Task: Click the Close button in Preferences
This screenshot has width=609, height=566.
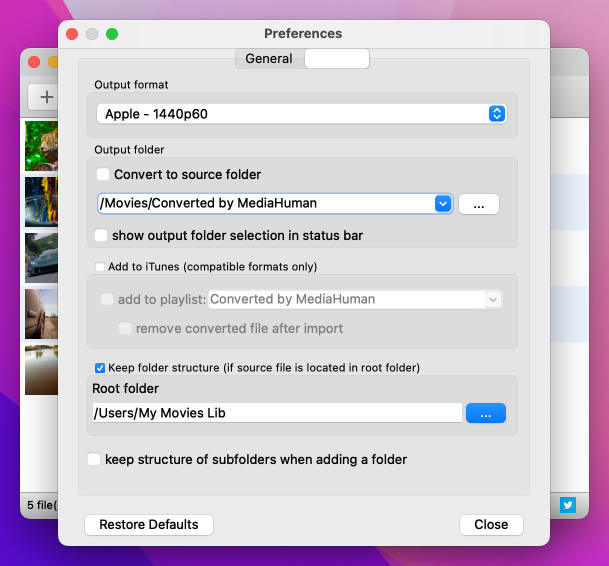Action: [x=491, y=524]
